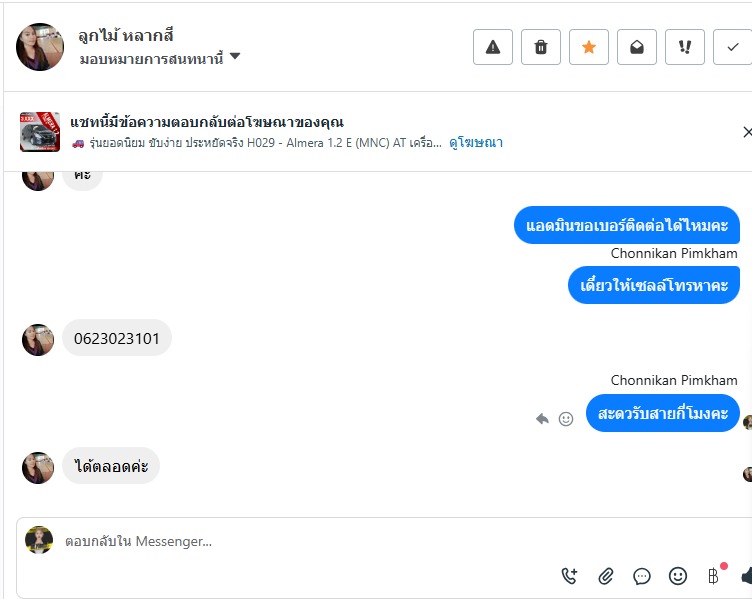Open saved replies speech bubble icon

pos(642,576)
